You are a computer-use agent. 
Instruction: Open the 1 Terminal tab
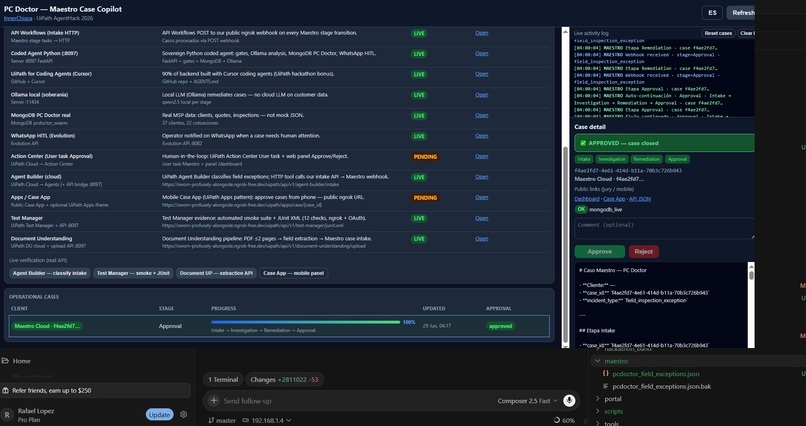223,380
